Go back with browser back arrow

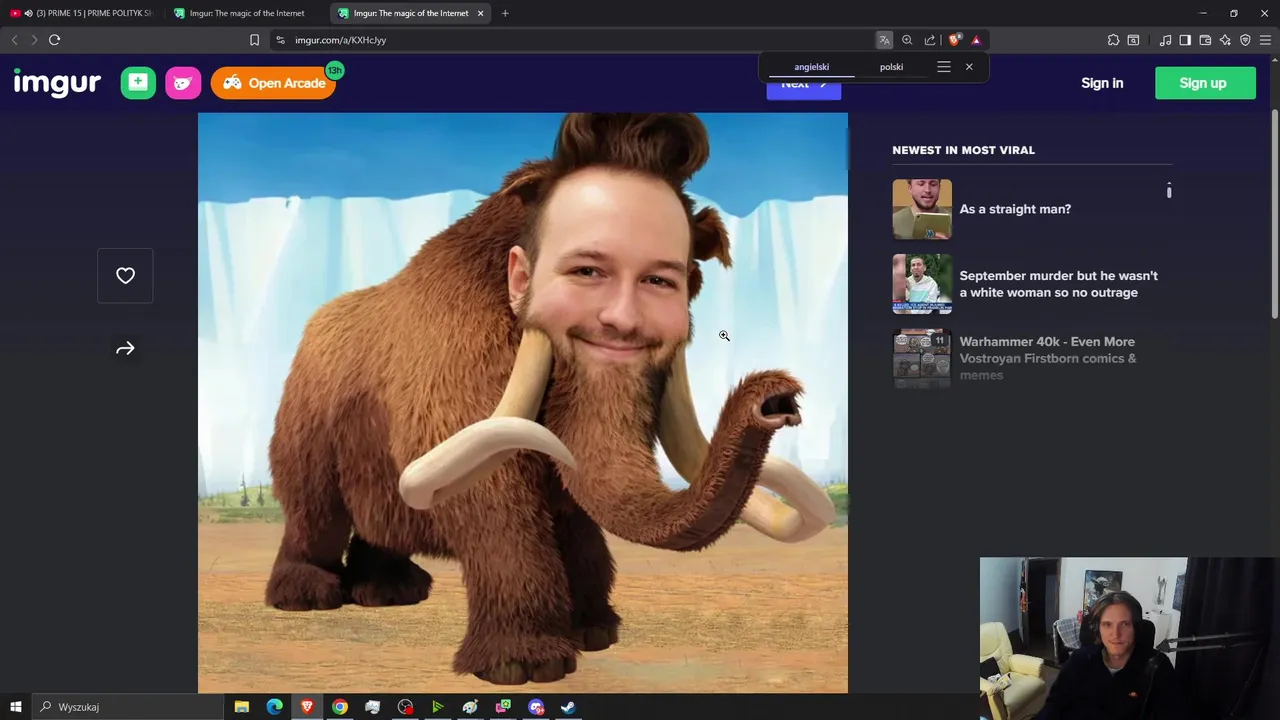click(x=14, y=40)
